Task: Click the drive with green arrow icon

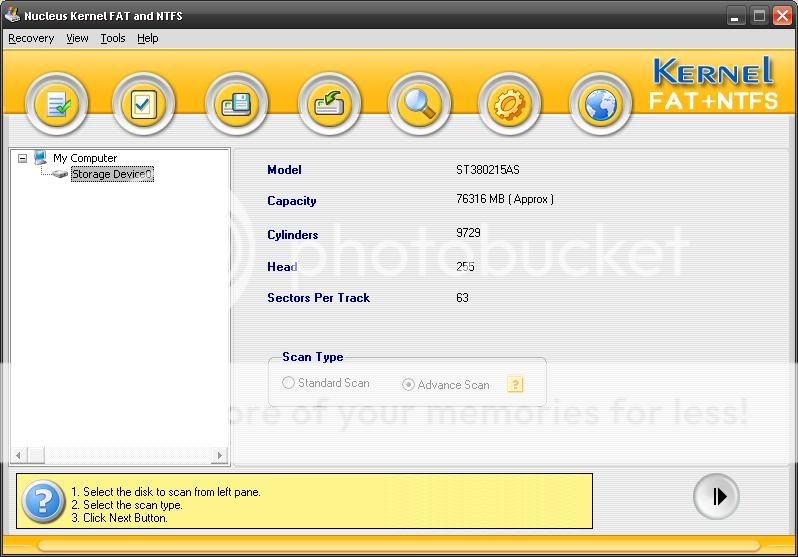Action: pos(329,104)
